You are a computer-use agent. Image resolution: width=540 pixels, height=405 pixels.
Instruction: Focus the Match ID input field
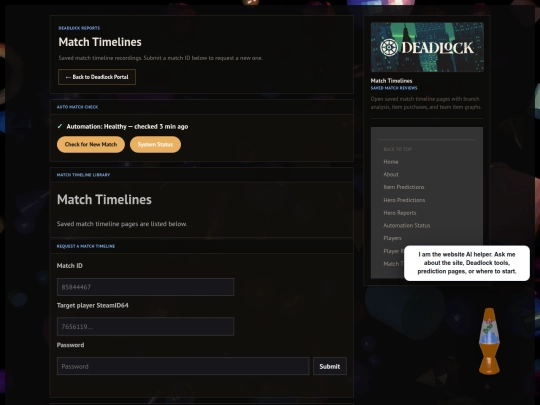pos(145,287)
